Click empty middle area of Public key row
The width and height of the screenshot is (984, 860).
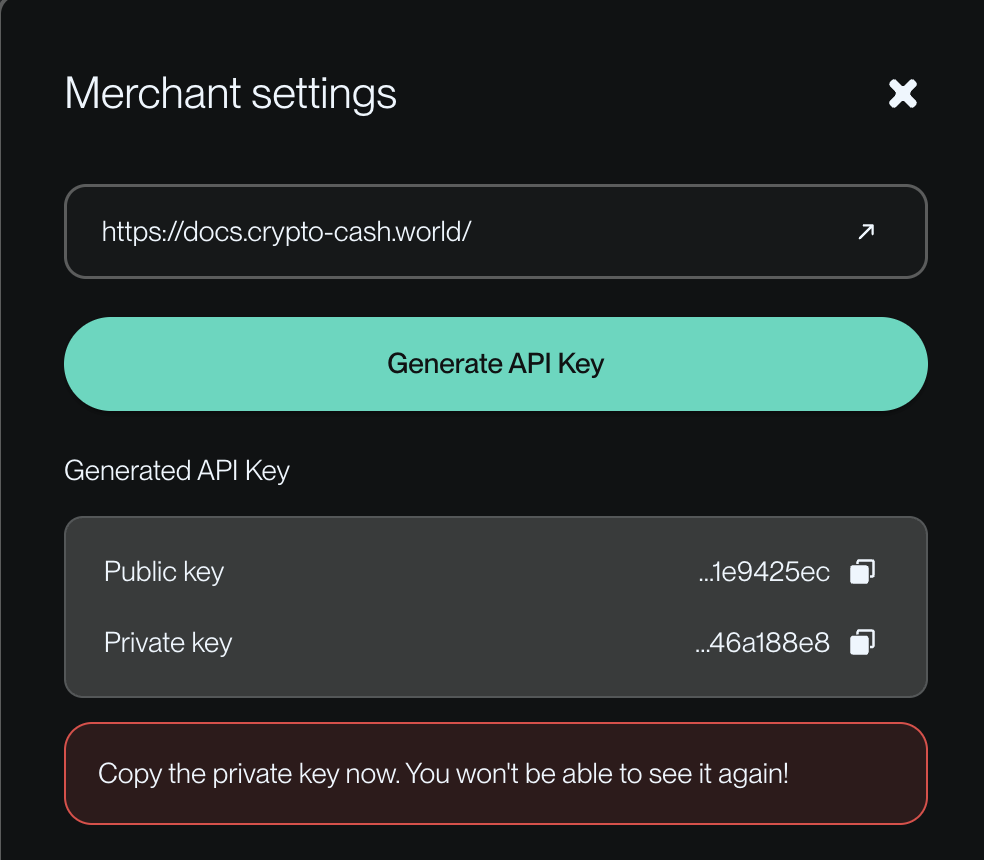click(450, 572)
